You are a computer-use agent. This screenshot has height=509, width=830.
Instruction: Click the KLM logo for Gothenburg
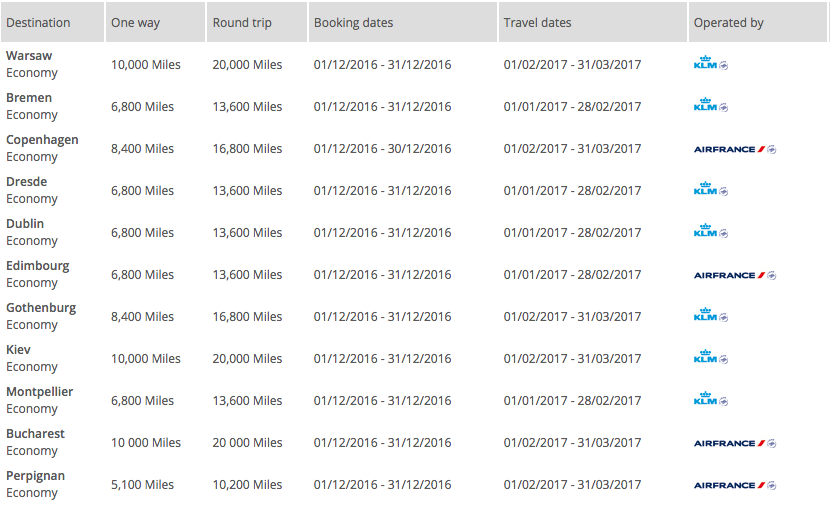point(710,315)
